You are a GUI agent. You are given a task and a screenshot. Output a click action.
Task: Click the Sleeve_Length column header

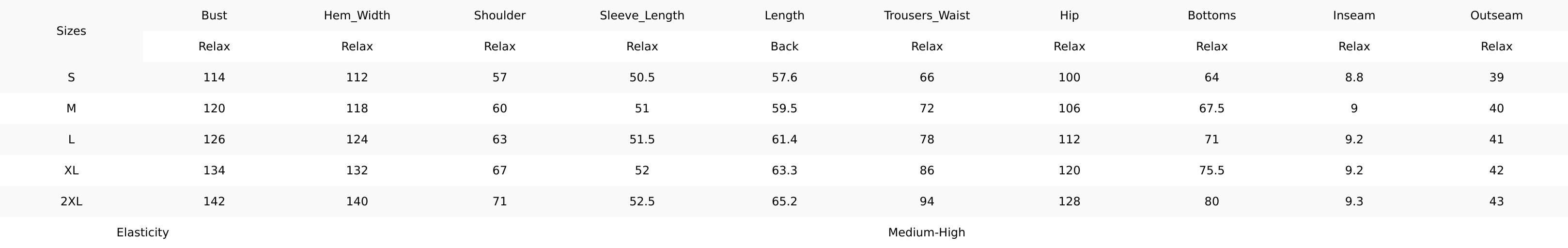pyautogui.click(x=642, y=16)
